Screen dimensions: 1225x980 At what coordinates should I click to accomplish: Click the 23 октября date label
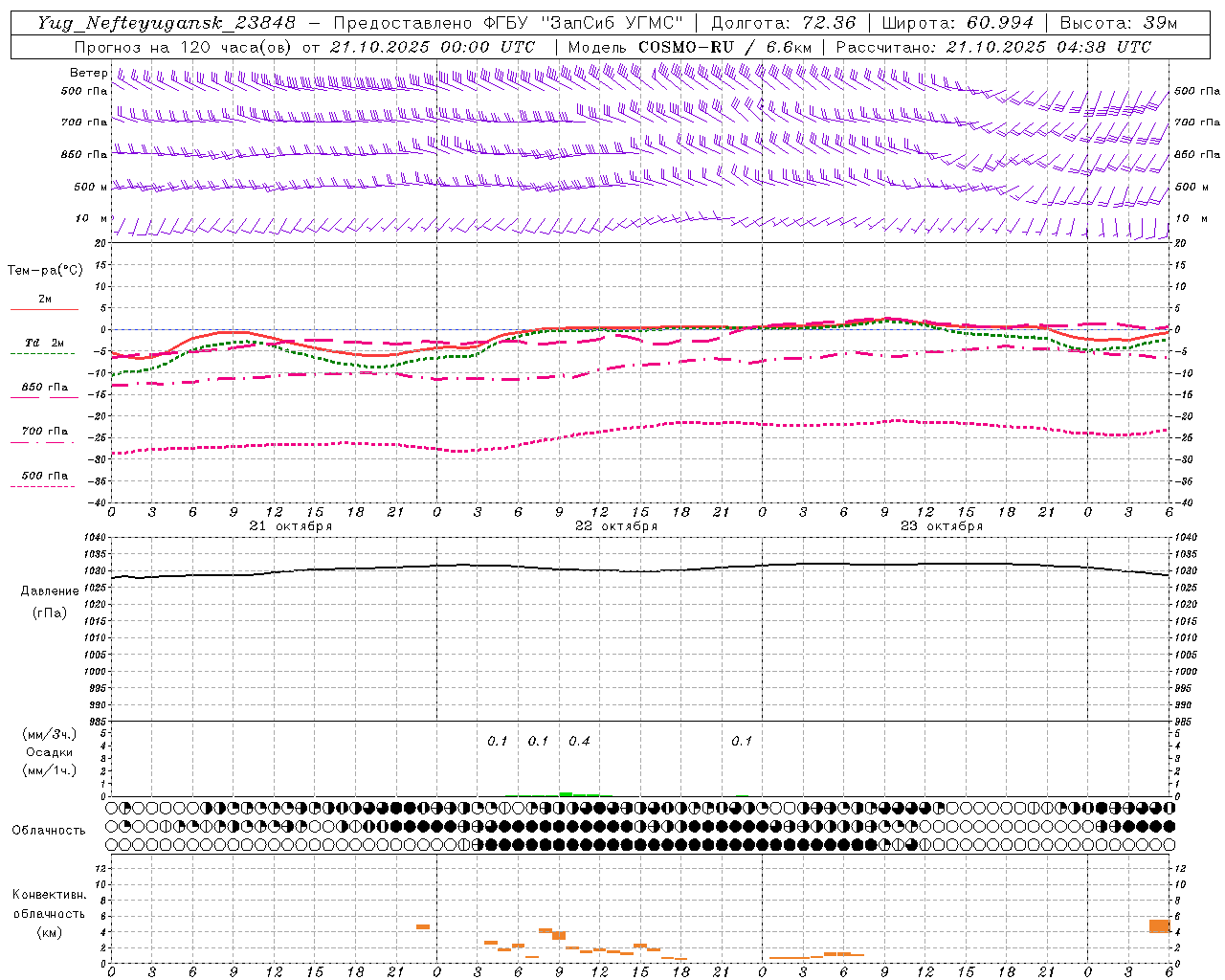[x=942, y=526]
